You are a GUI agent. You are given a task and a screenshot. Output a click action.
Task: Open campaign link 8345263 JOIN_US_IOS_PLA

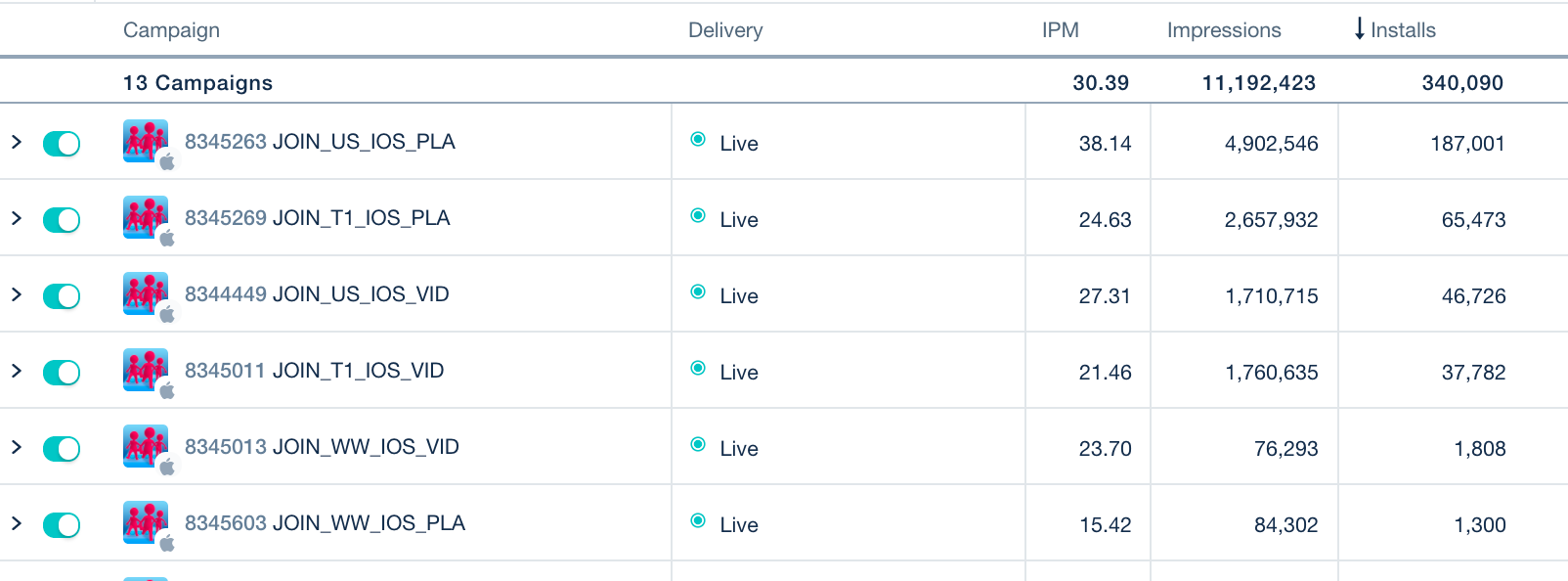[x=320, y=142]
